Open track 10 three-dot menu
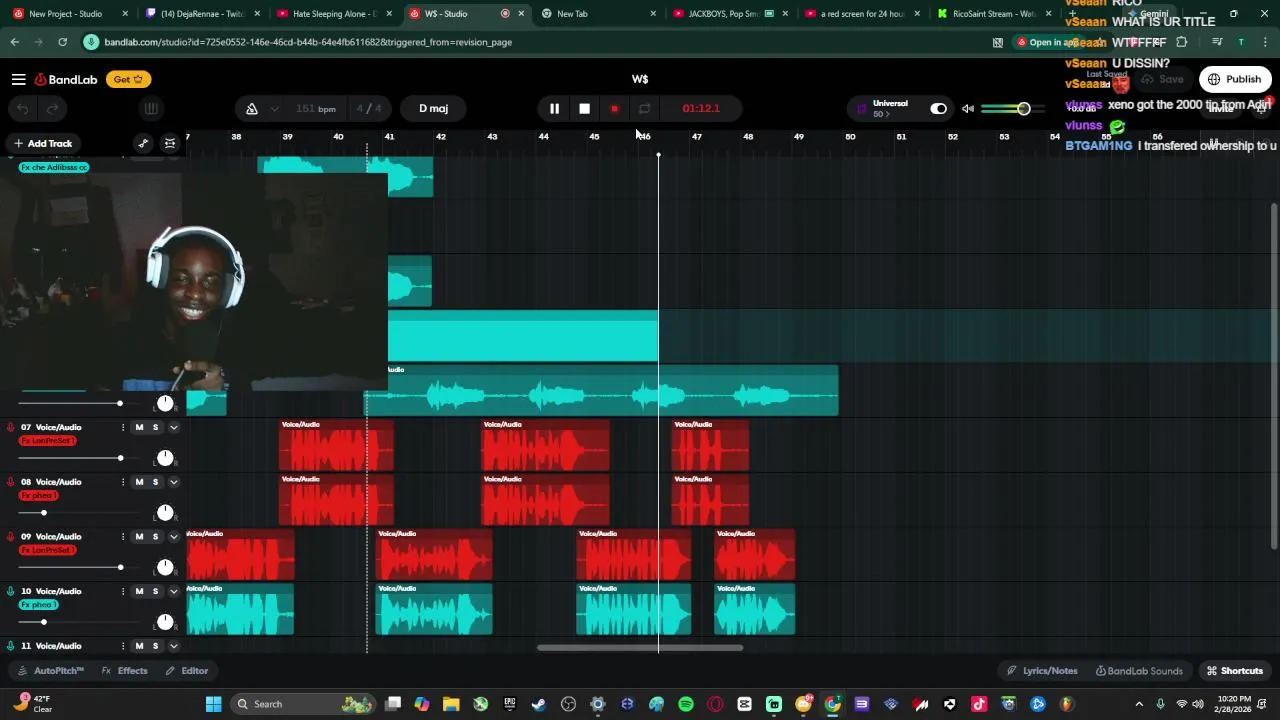This screenshot has width=1280, height=720. click(x=123, y=591)
